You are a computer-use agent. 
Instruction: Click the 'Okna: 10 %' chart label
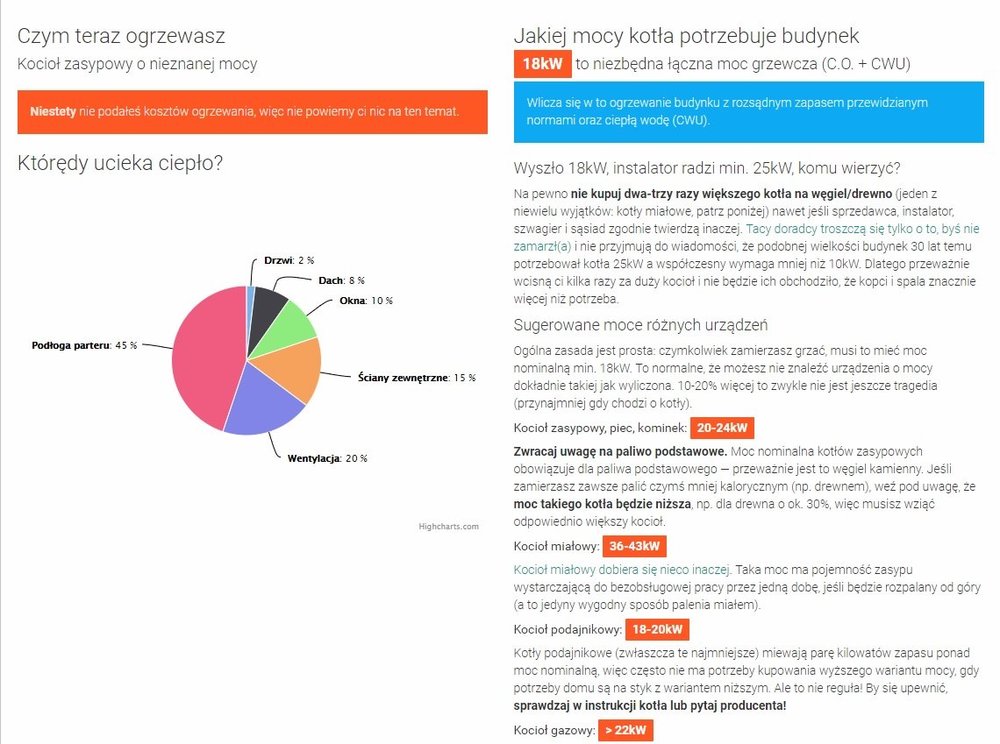[x=365, y=300]
